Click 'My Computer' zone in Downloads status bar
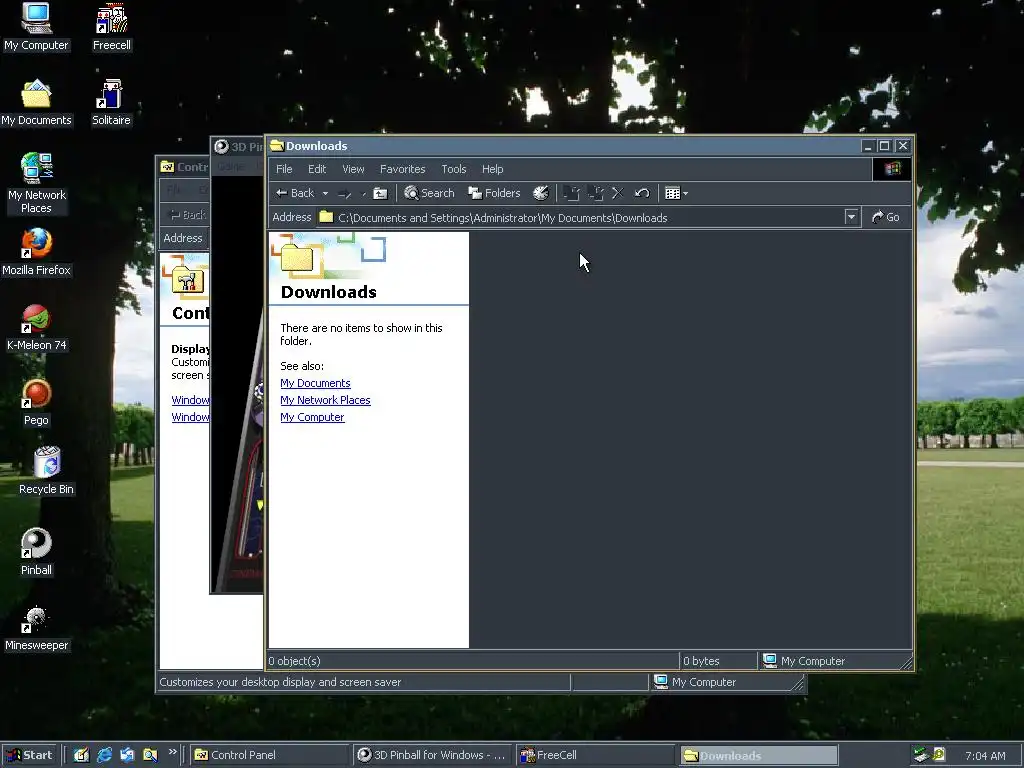Image resolution: width=1024 pixels, height=768 pixels. pos(804,661)
